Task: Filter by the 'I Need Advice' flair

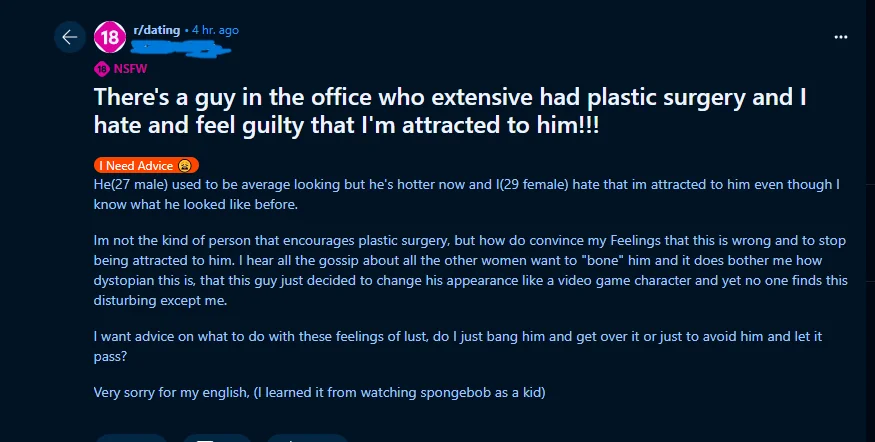Action: point(146,166)
